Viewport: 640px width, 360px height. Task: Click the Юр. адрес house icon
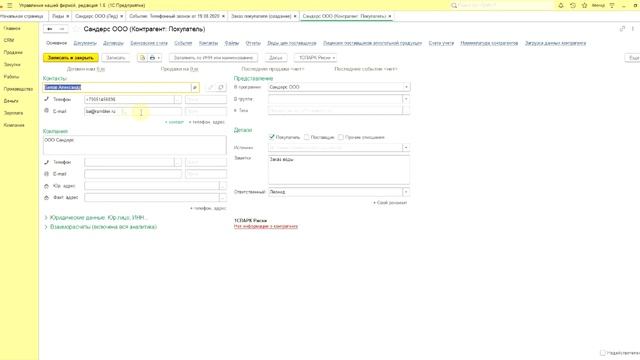tap(47, 186)
